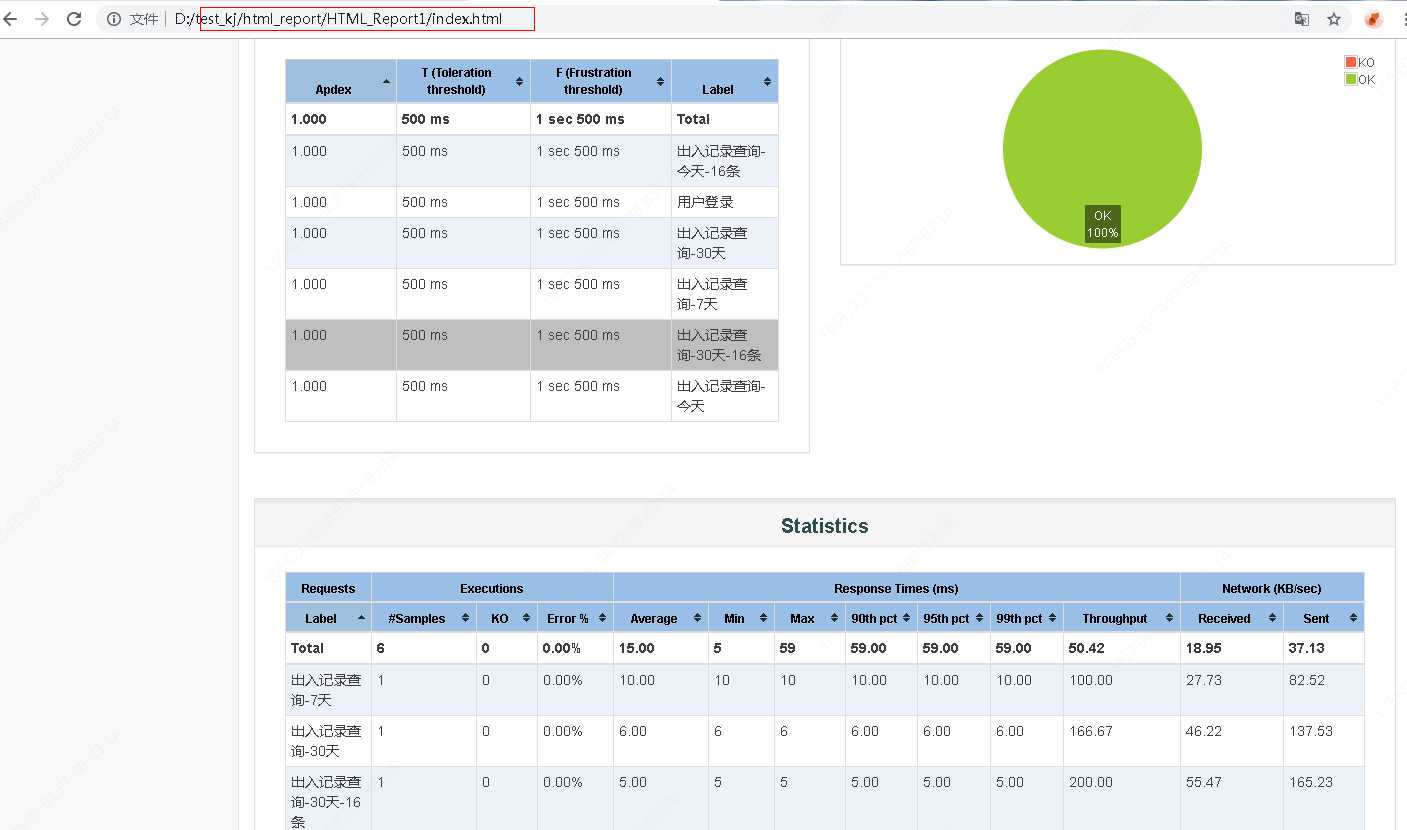
Task: Click the Response Times (ms) group header
Action: [896, 588]
